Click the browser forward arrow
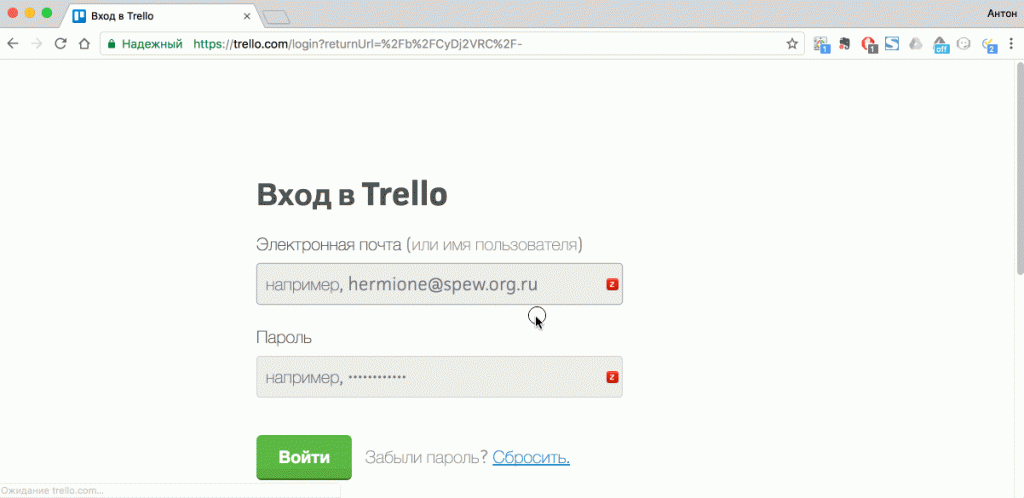This screenshot has height=498, width=1024. (37, 44)
